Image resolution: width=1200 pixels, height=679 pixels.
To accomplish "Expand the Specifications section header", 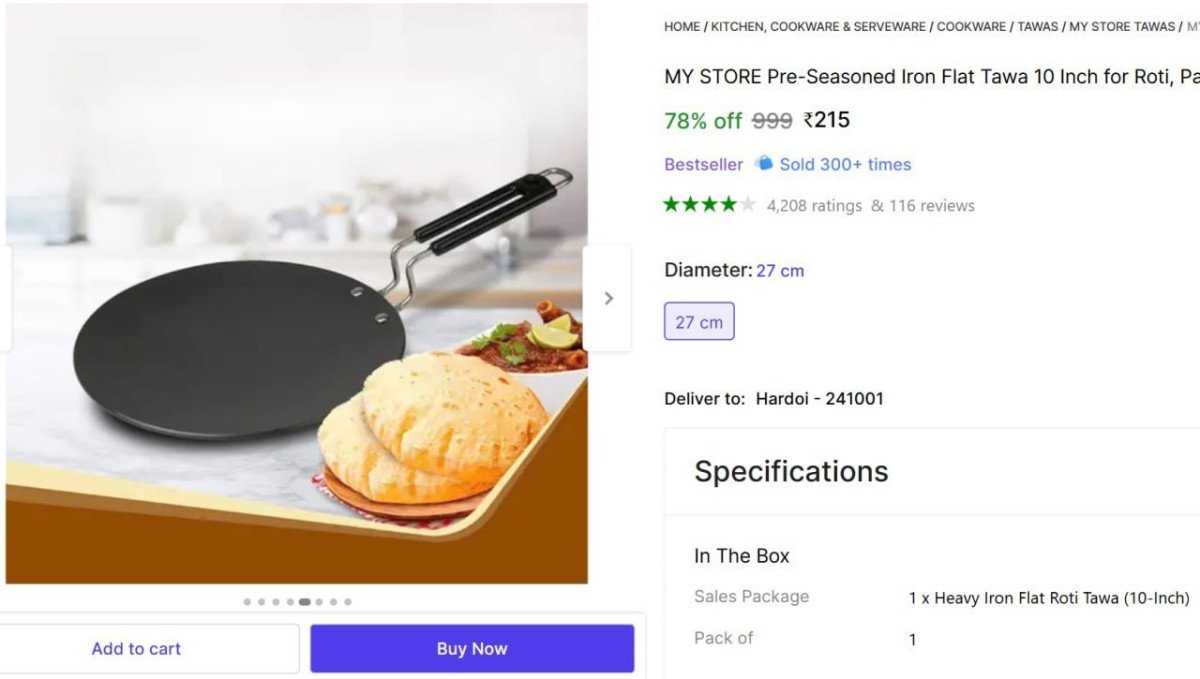I will (791, 471).
